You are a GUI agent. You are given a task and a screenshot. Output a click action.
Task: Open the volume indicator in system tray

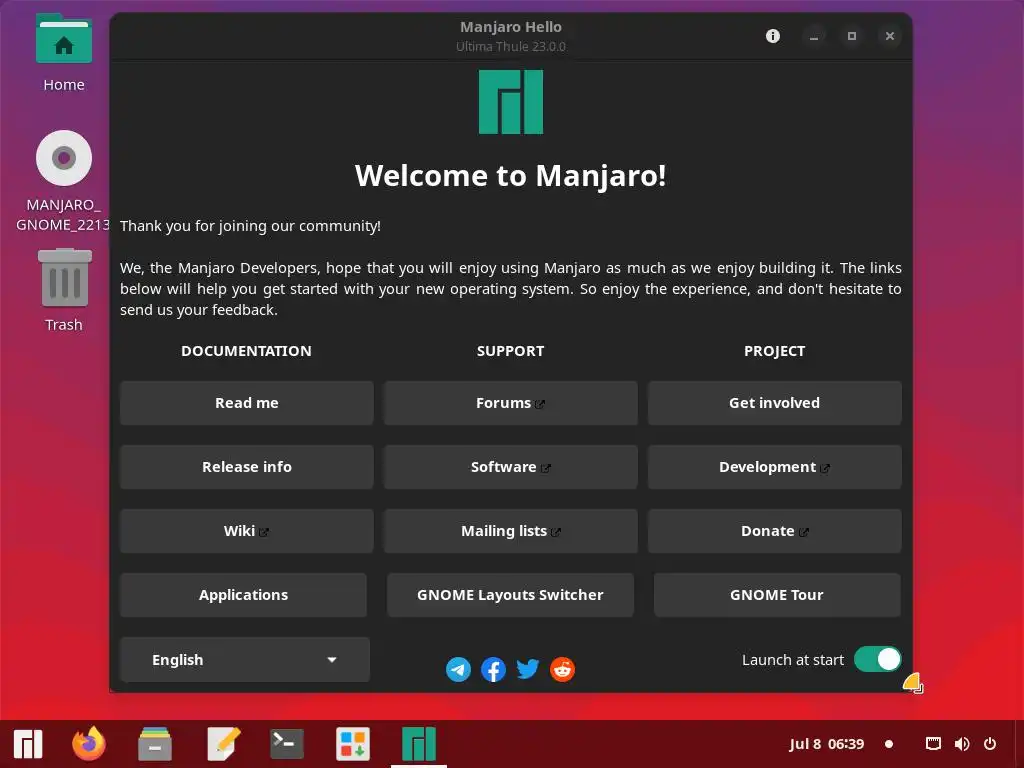pyautogui.click(x=961, y=744)
